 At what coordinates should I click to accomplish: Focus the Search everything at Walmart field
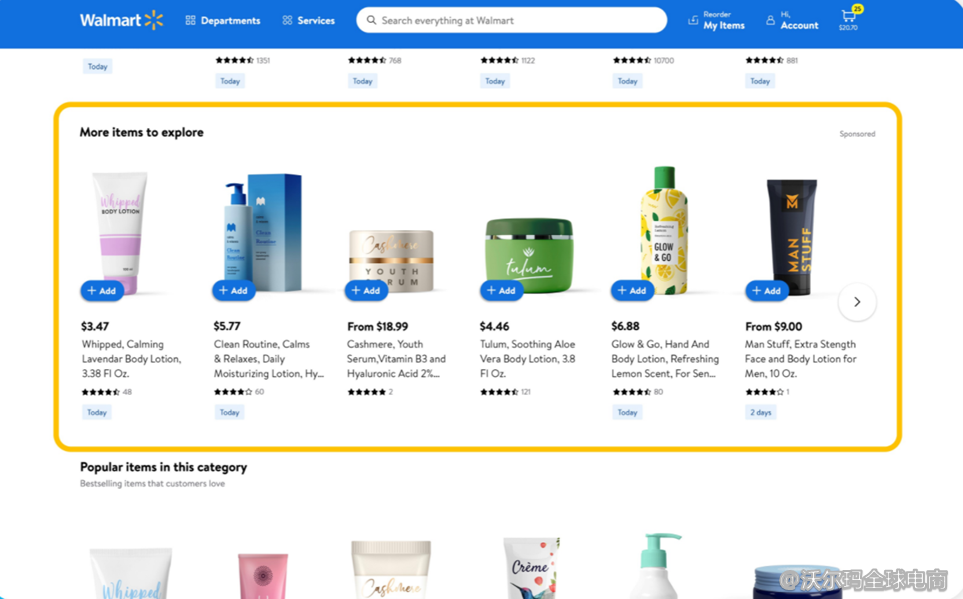click(512, 20)
